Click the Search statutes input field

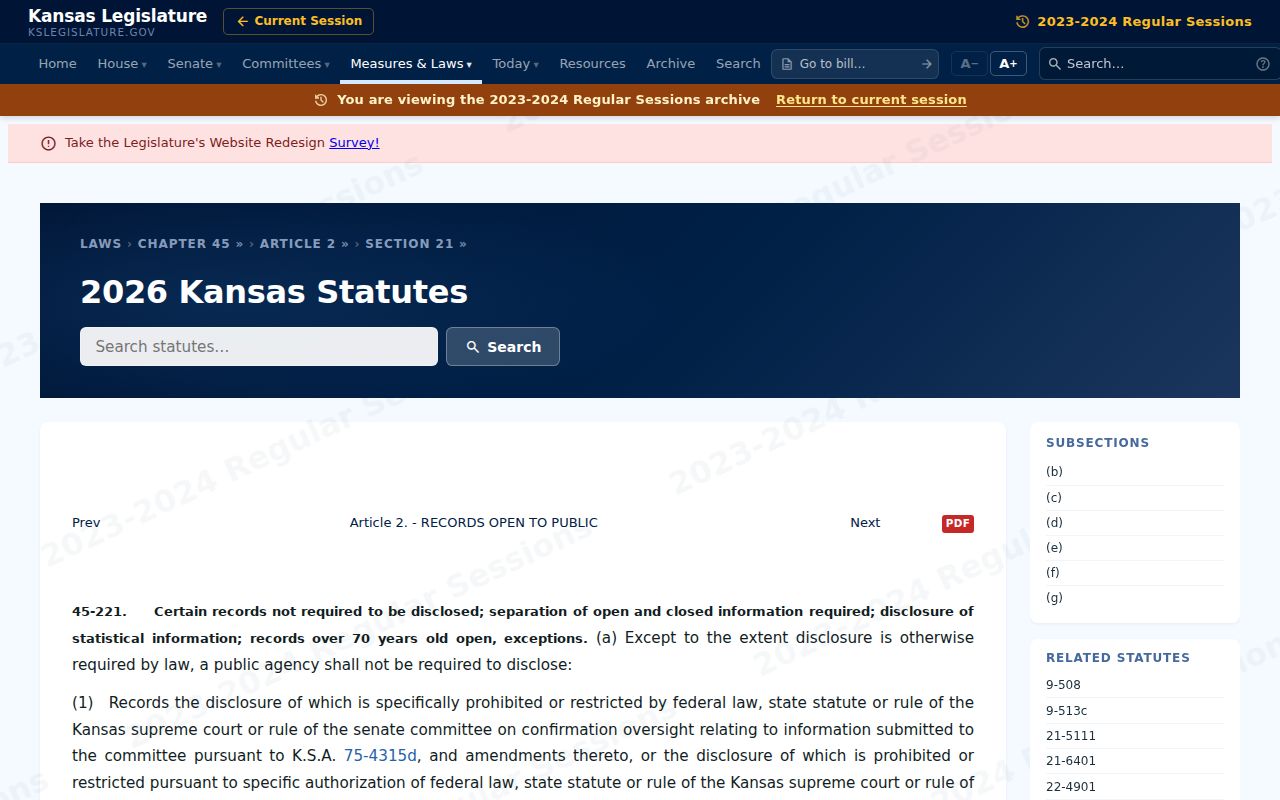pos(259,347)
